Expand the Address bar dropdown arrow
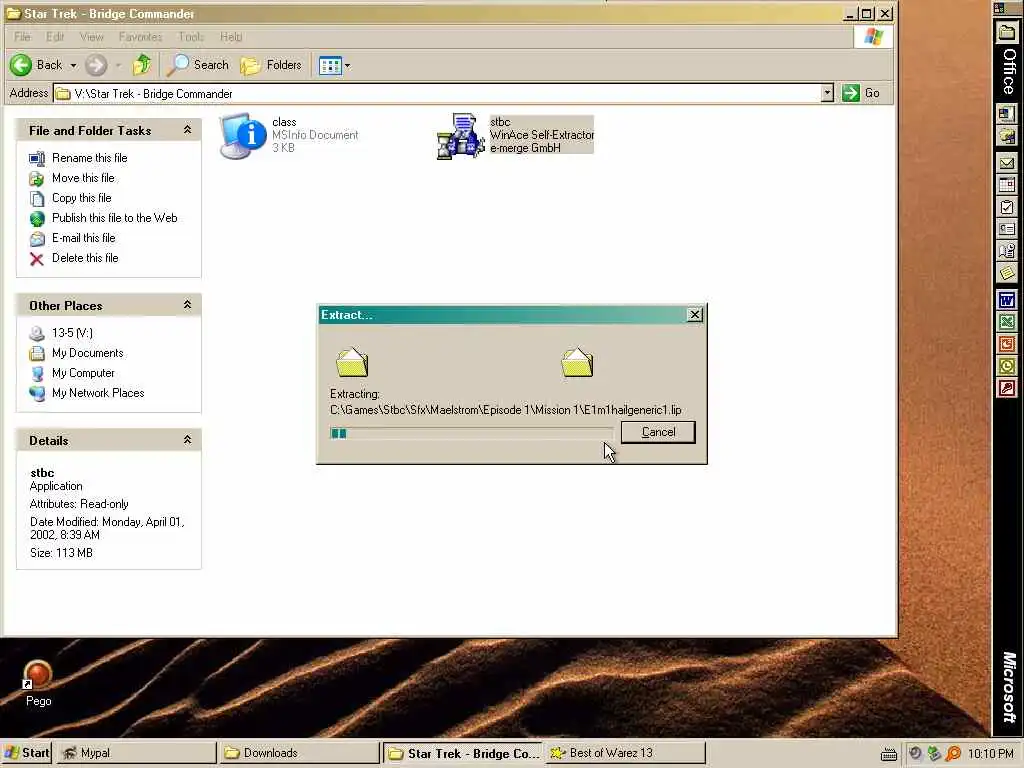Image resolution: width=1024 pixels, height=768 pixels. [x=827, y=93]
